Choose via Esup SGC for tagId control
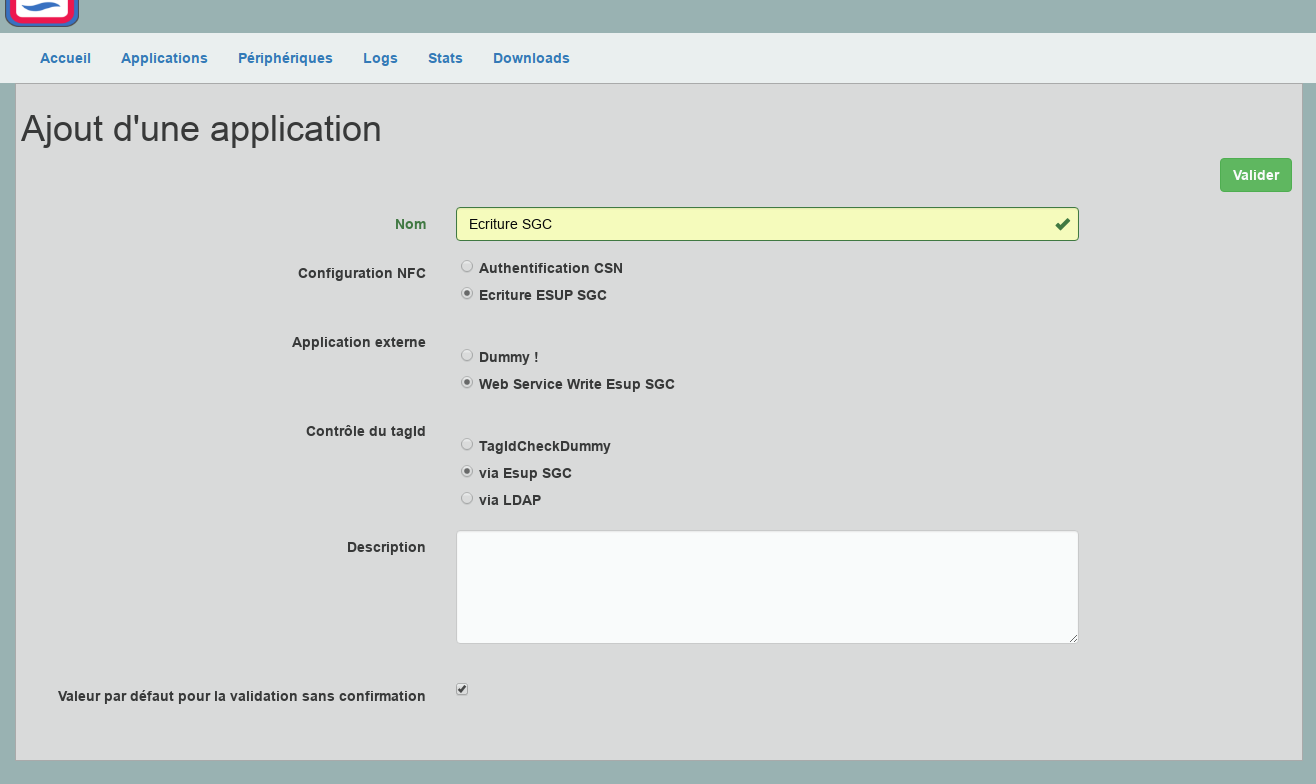Screen dimensions: 1316x784 467,472
